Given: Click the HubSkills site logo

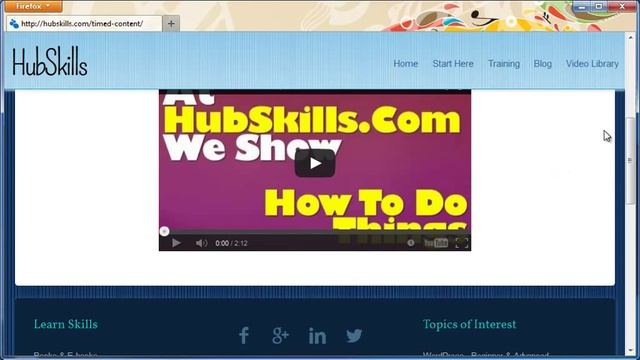Looking at the screenshot, I should tap(49, 61).
